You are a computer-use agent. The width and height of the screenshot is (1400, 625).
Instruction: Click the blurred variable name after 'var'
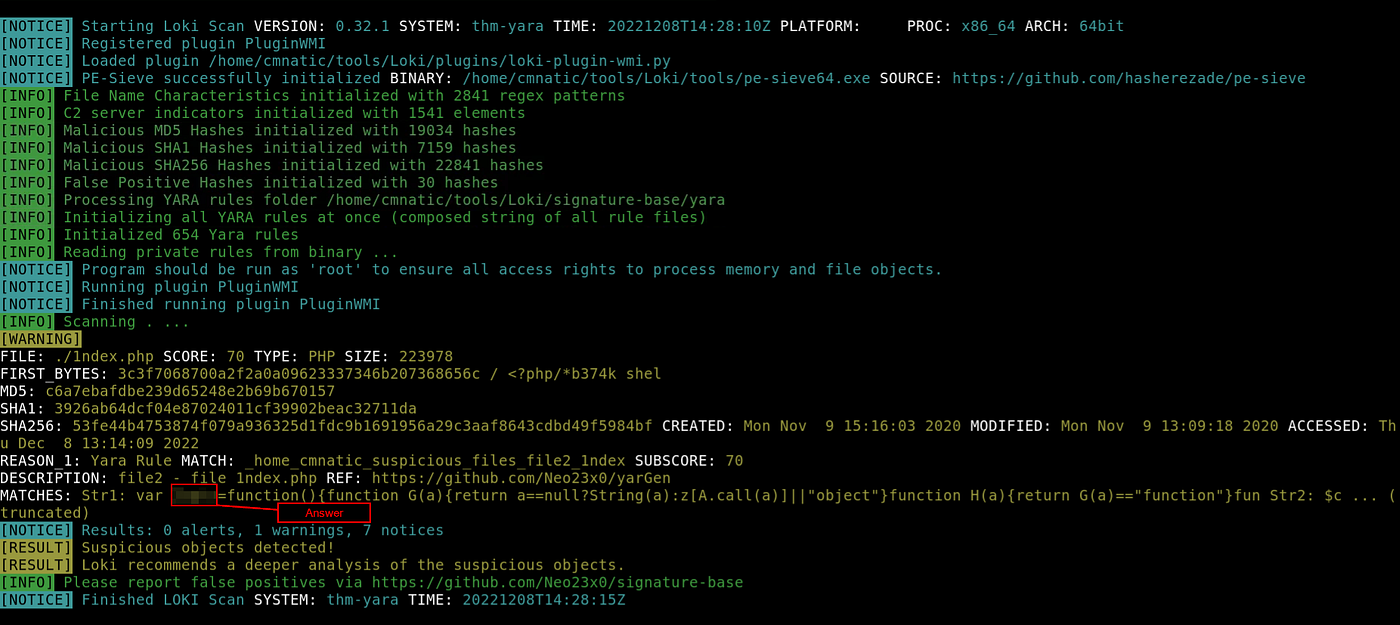194,495
